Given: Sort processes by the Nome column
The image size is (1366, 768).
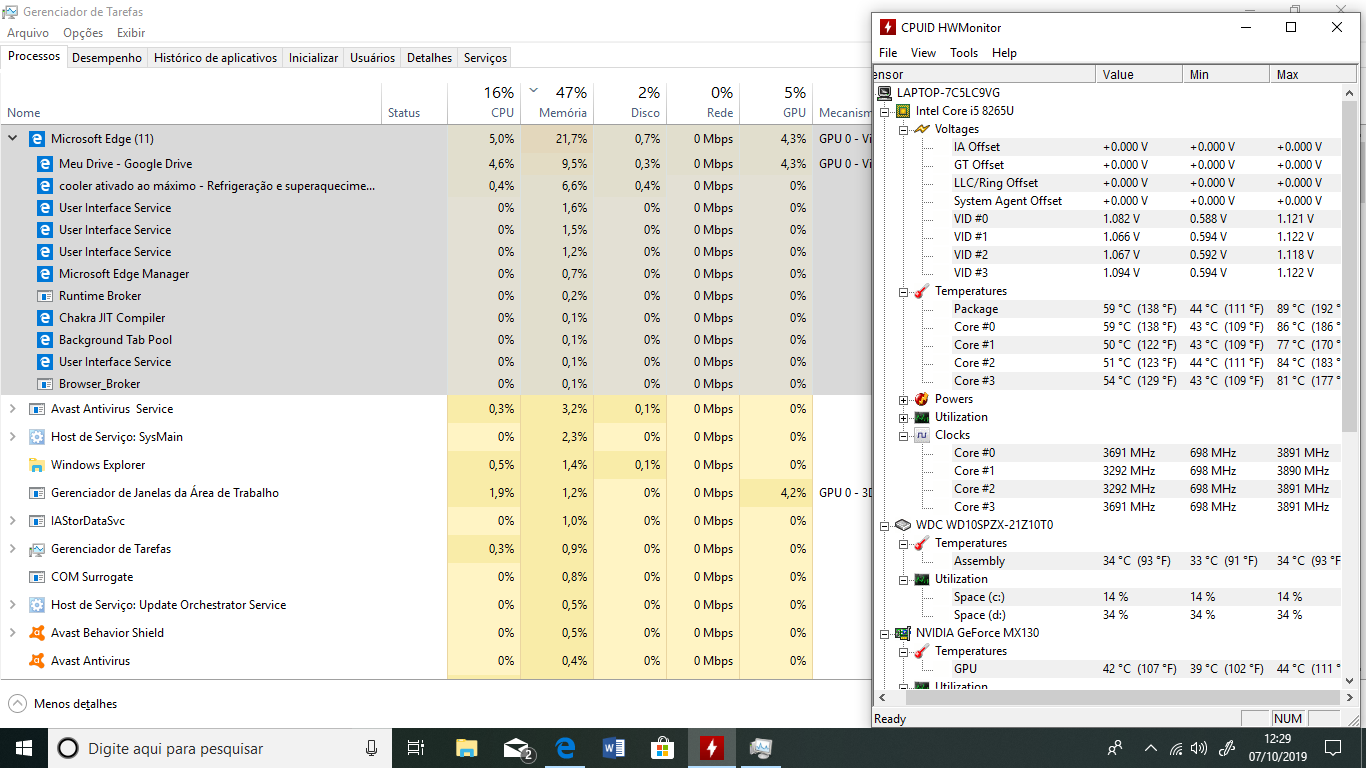Looking at the screenshot, I should pos(191,102).
